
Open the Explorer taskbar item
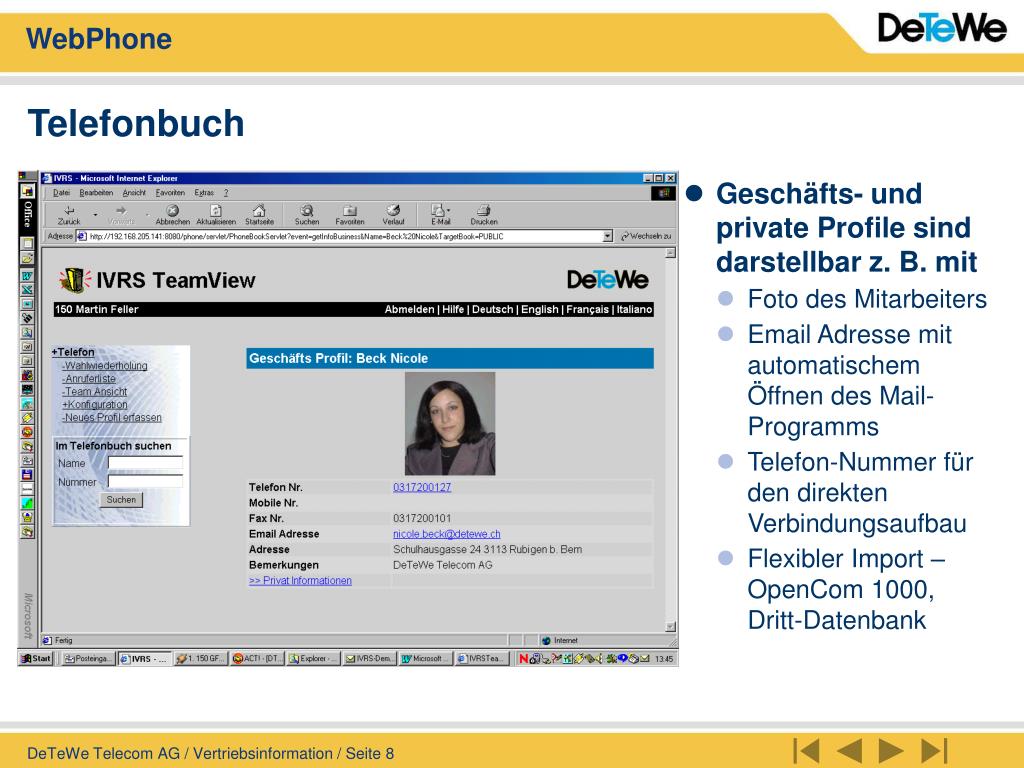314,658
